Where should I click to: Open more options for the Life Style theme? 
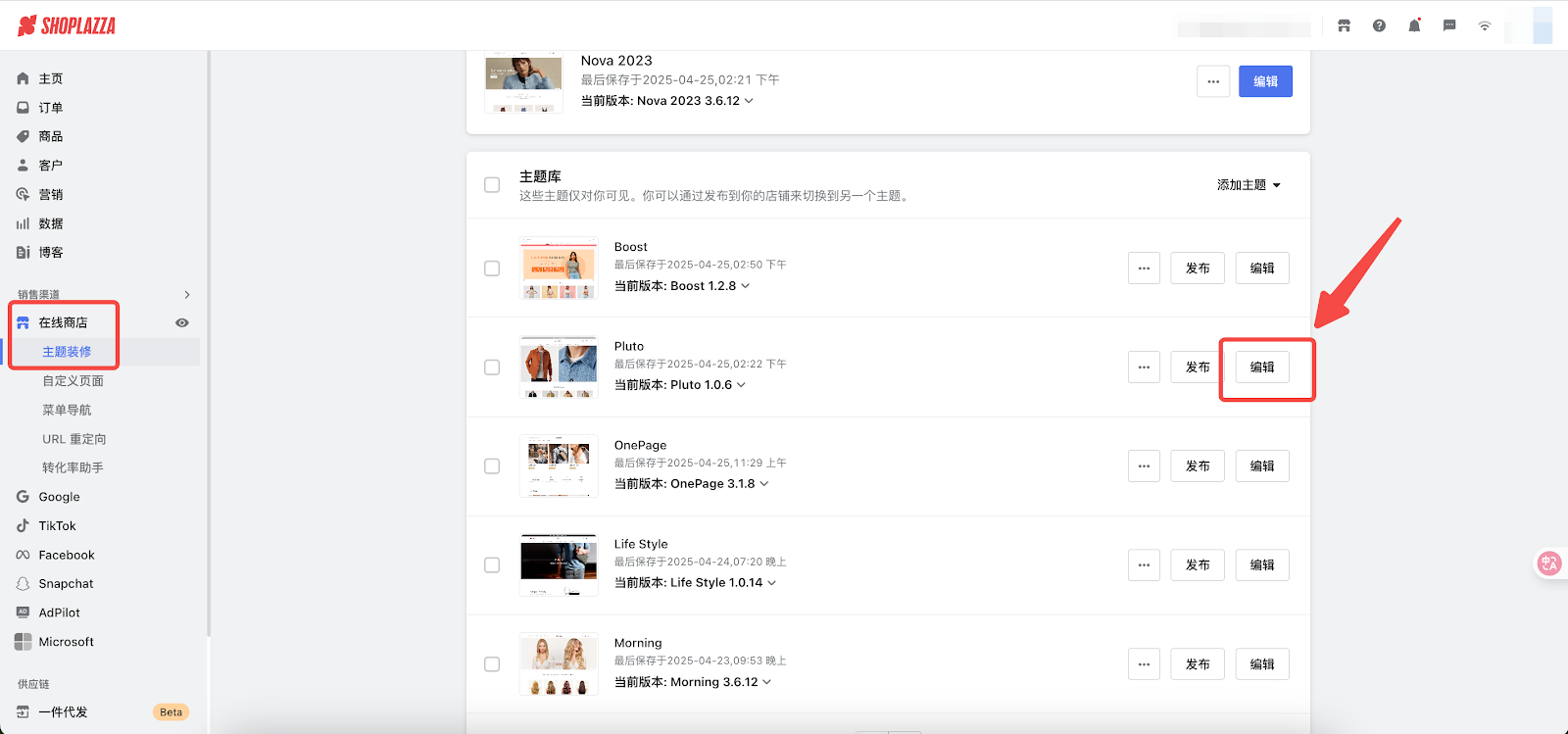pos(1144,565)
